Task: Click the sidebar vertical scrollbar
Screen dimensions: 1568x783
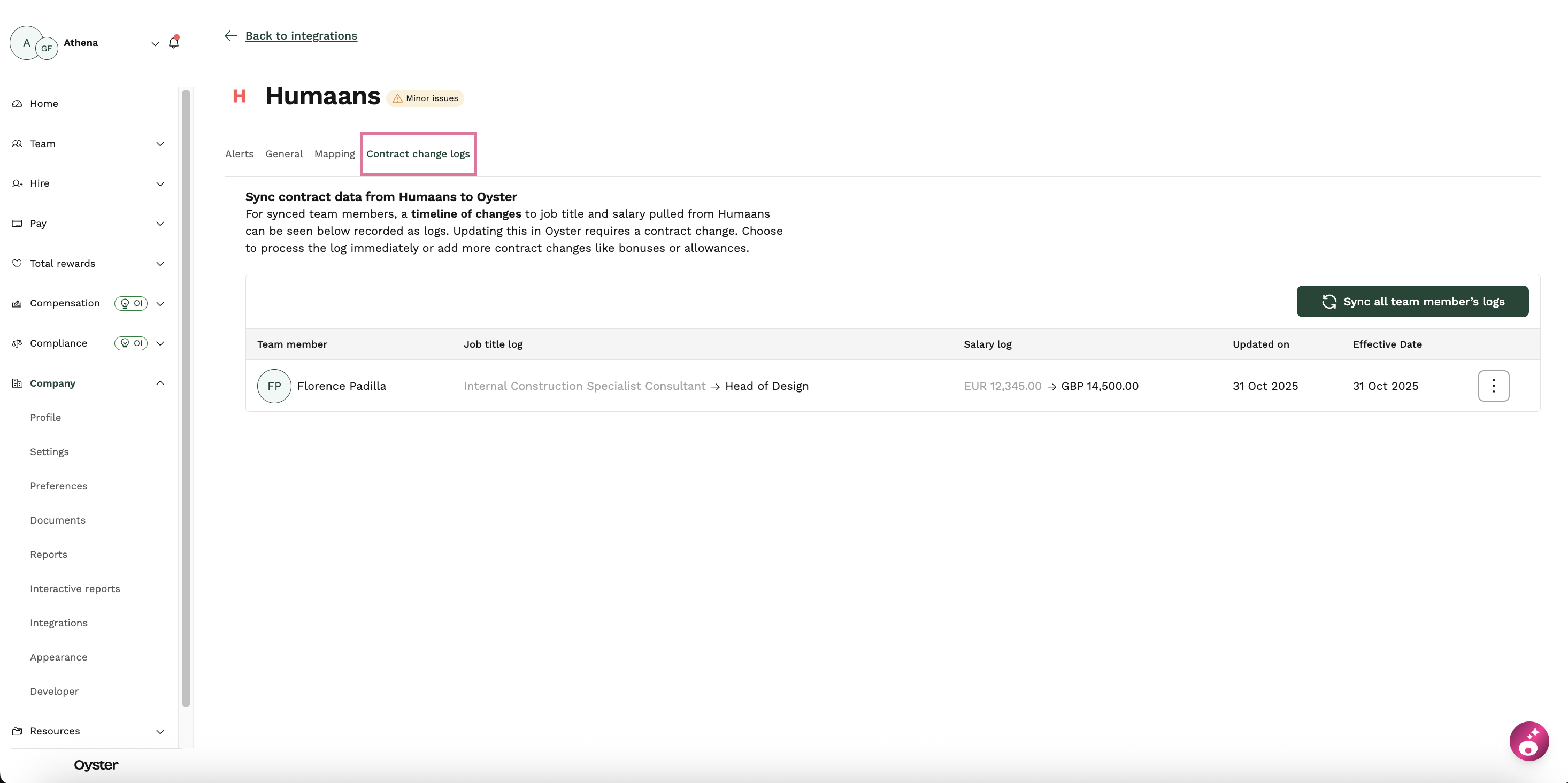Action: pos(186,398)
